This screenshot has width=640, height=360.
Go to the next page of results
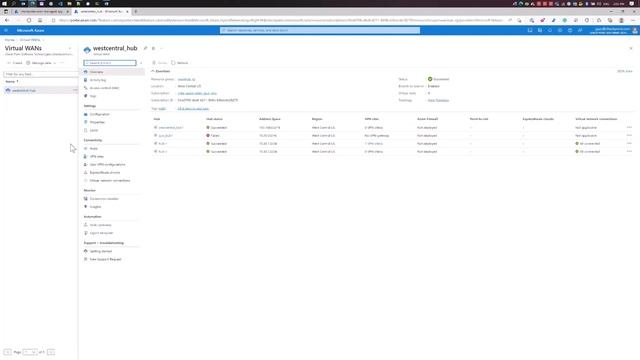(x=51, y=352)
